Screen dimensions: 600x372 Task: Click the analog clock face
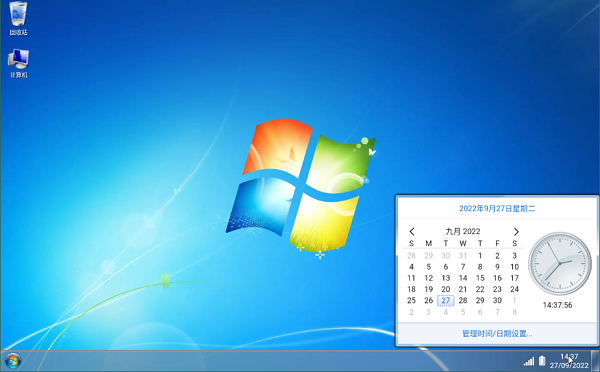pyautogui.click(x=560, y=263)
